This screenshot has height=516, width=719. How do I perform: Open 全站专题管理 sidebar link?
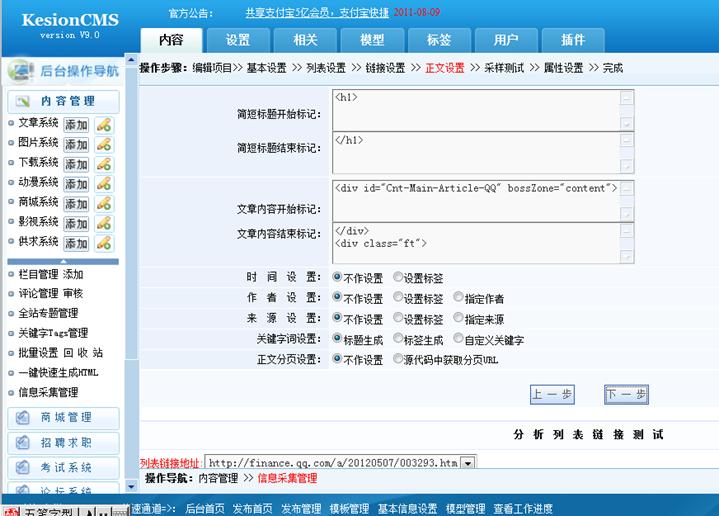click(x=48, y=313)
